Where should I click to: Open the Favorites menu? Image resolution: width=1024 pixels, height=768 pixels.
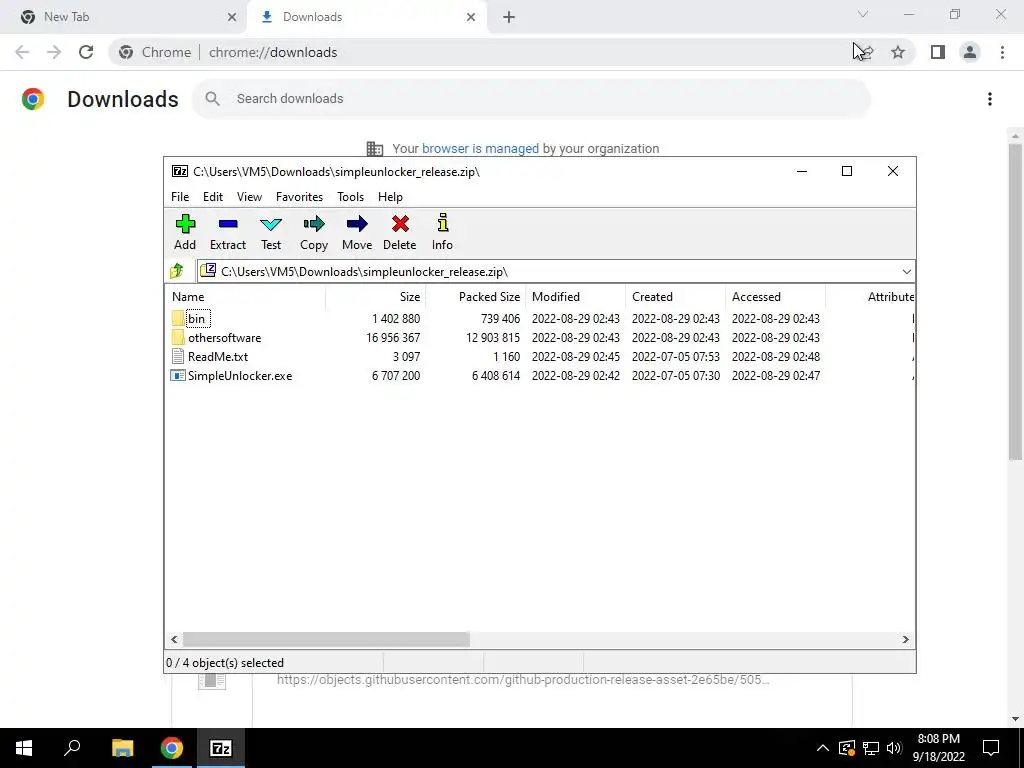pos(299,197)
